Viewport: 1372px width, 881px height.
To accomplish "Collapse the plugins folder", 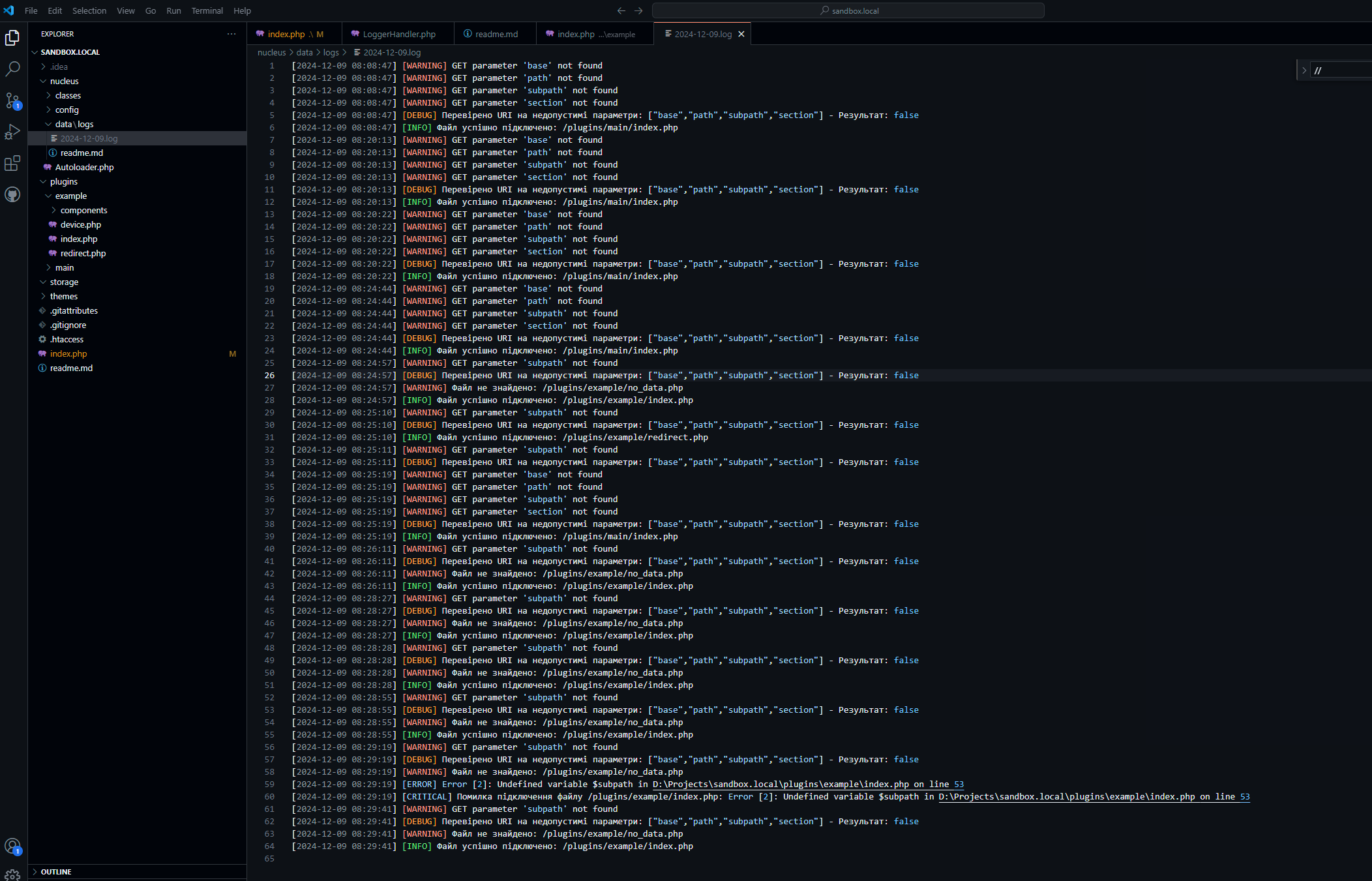I will 63,181.
